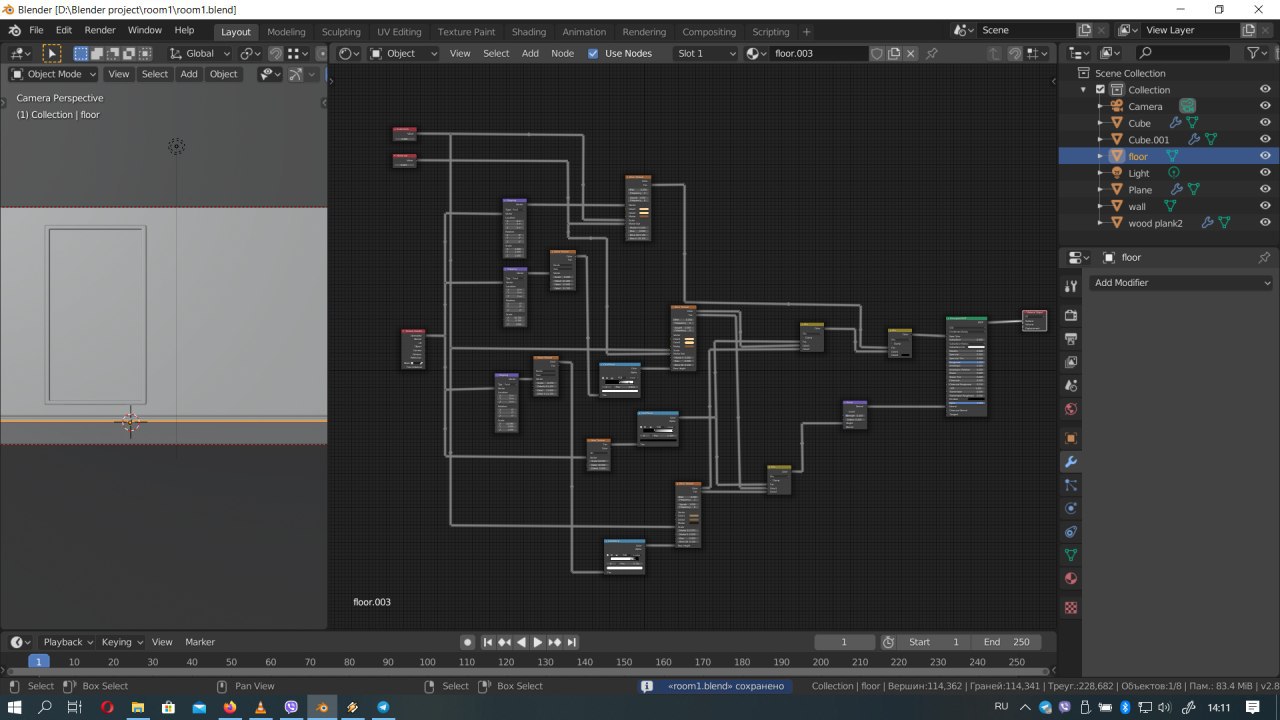Open the Object Mode dropdown
Image resolution: width=1280 pixels, height=720 pixels.
pyautogui.click(x=54, y=74)
